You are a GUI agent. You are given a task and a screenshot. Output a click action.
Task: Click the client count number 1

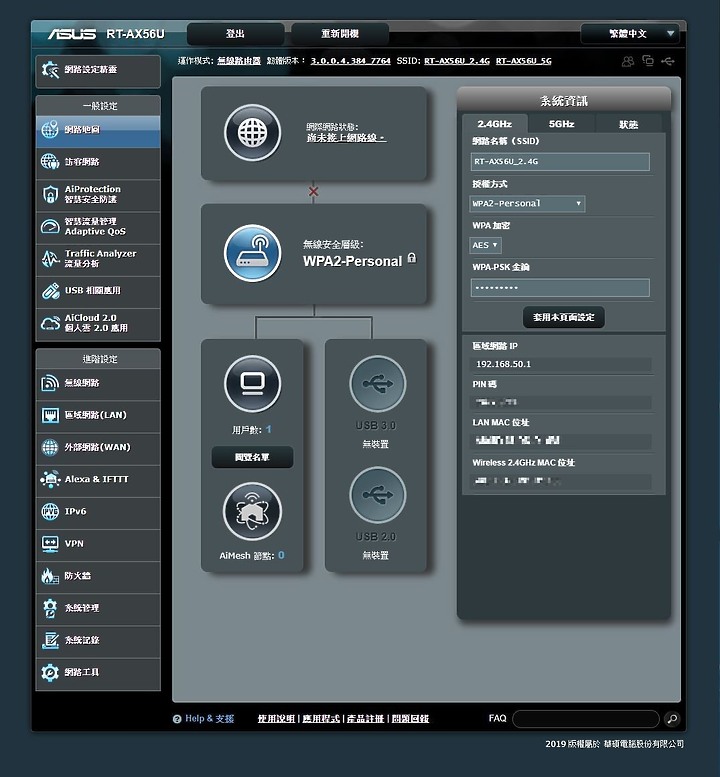tap(269, 429)
